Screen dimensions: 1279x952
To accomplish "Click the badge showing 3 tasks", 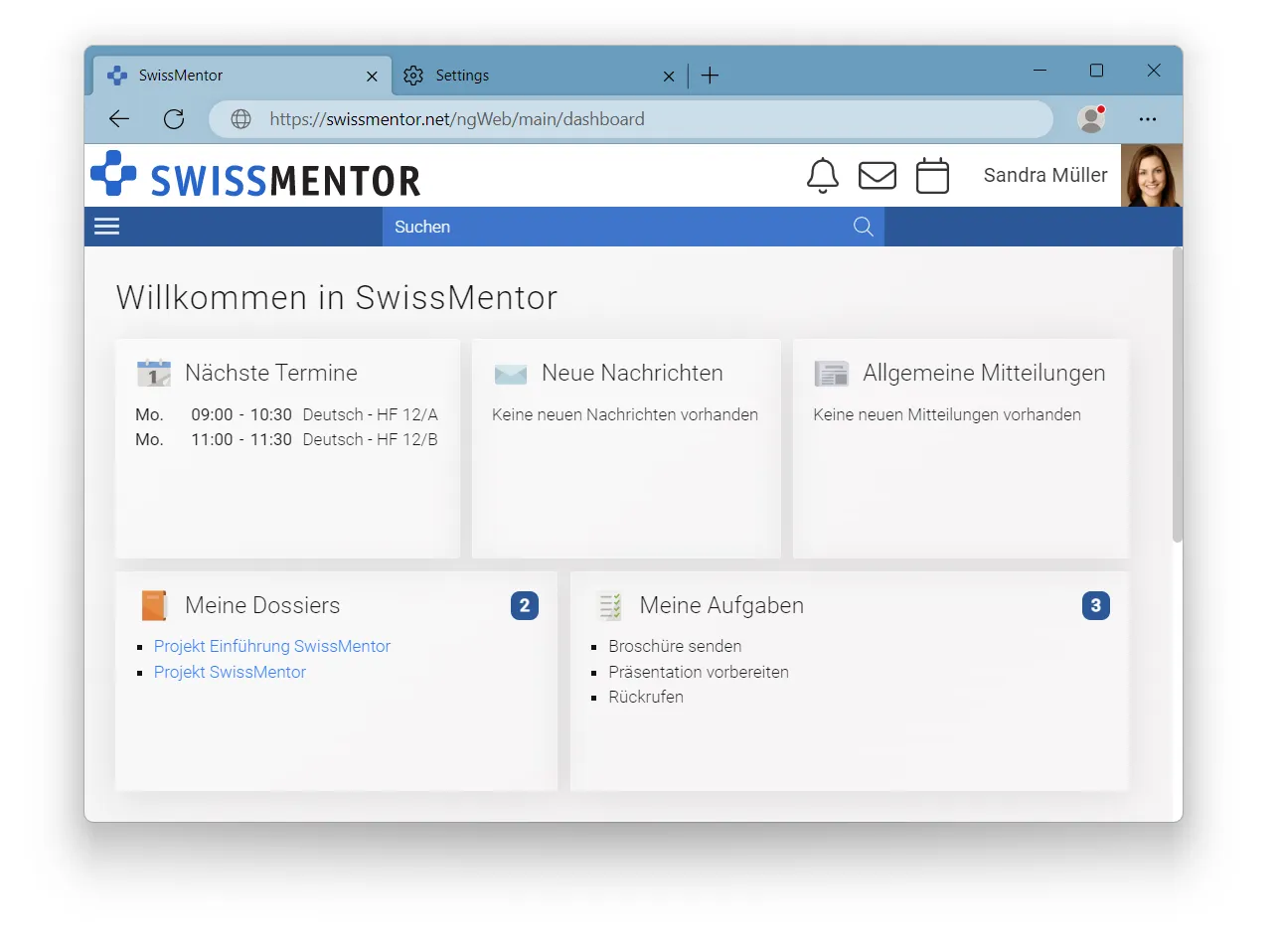I will pos(1096,604).
